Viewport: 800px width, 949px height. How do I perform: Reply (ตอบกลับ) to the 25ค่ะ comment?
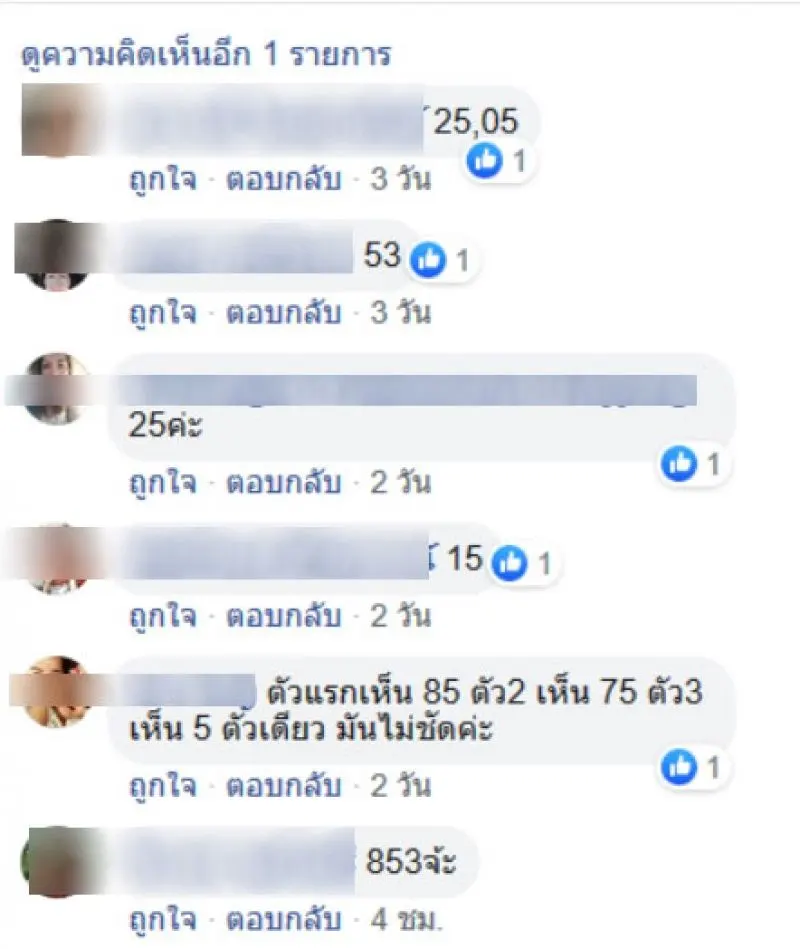(283, 482)
